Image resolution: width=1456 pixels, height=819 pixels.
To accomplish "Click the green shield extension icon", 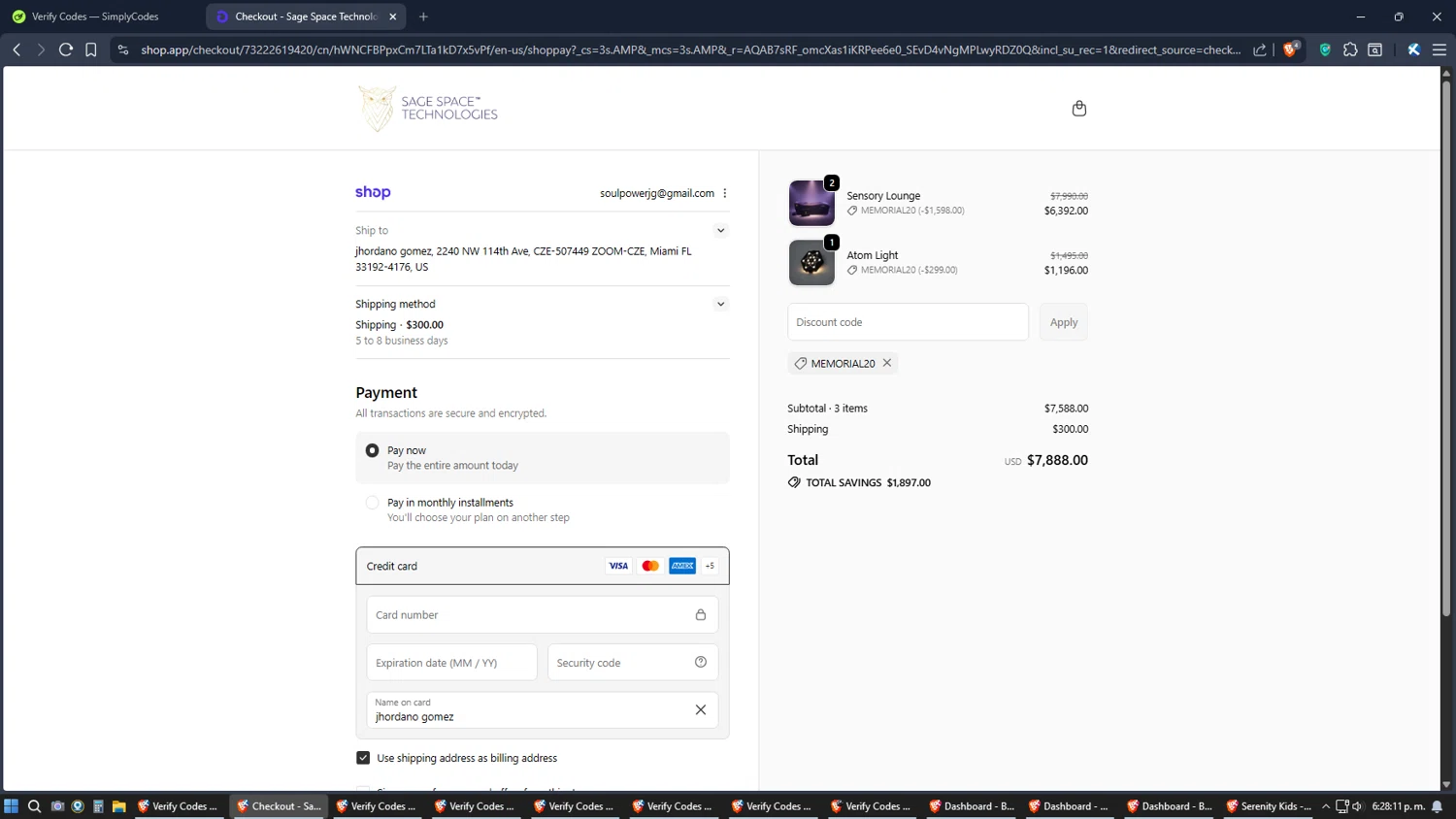I will [x=1325, y=49].
